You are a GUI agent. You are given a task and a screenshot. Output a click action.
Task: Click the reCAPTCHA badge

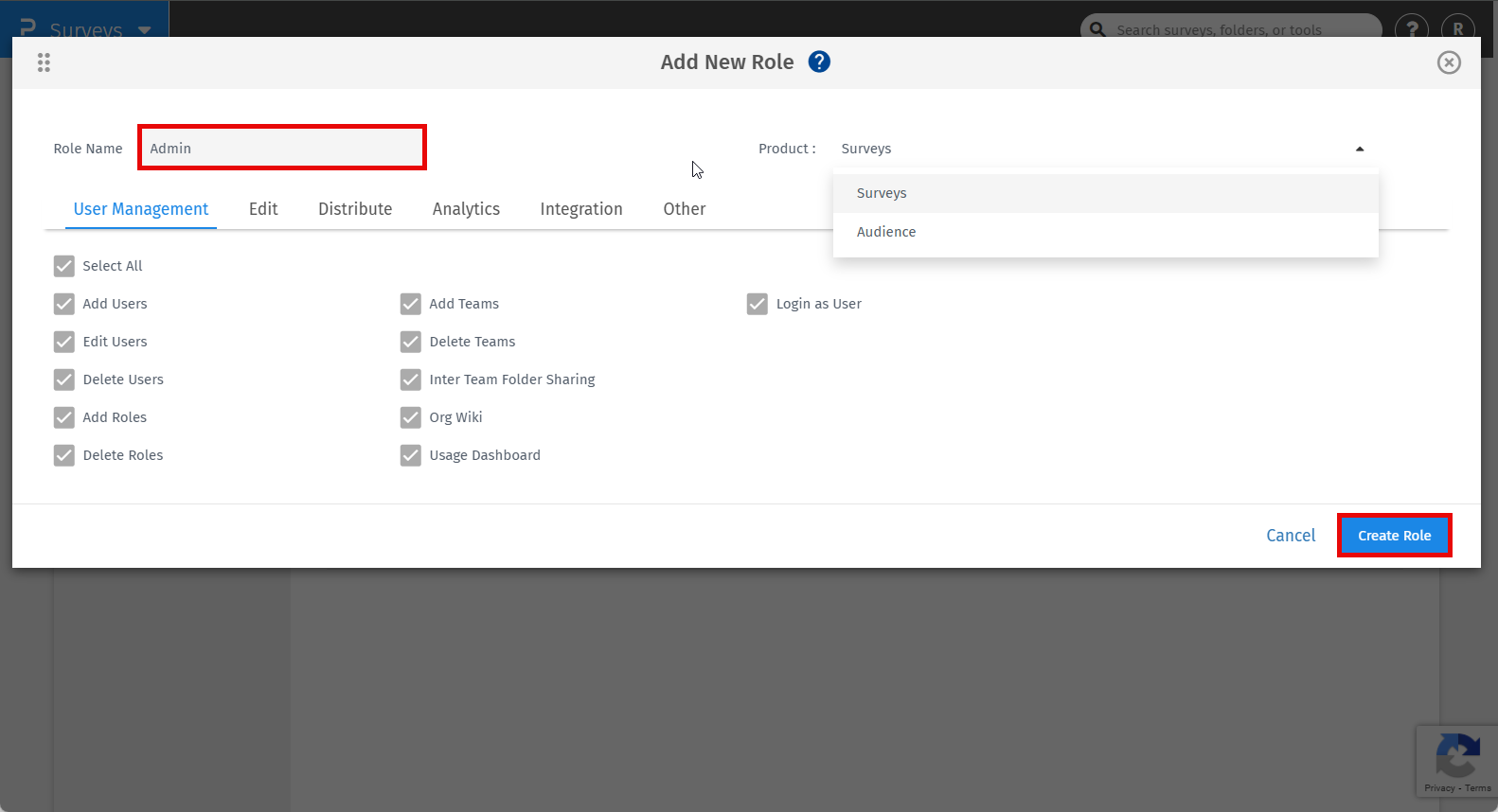tap(1457, 762)
